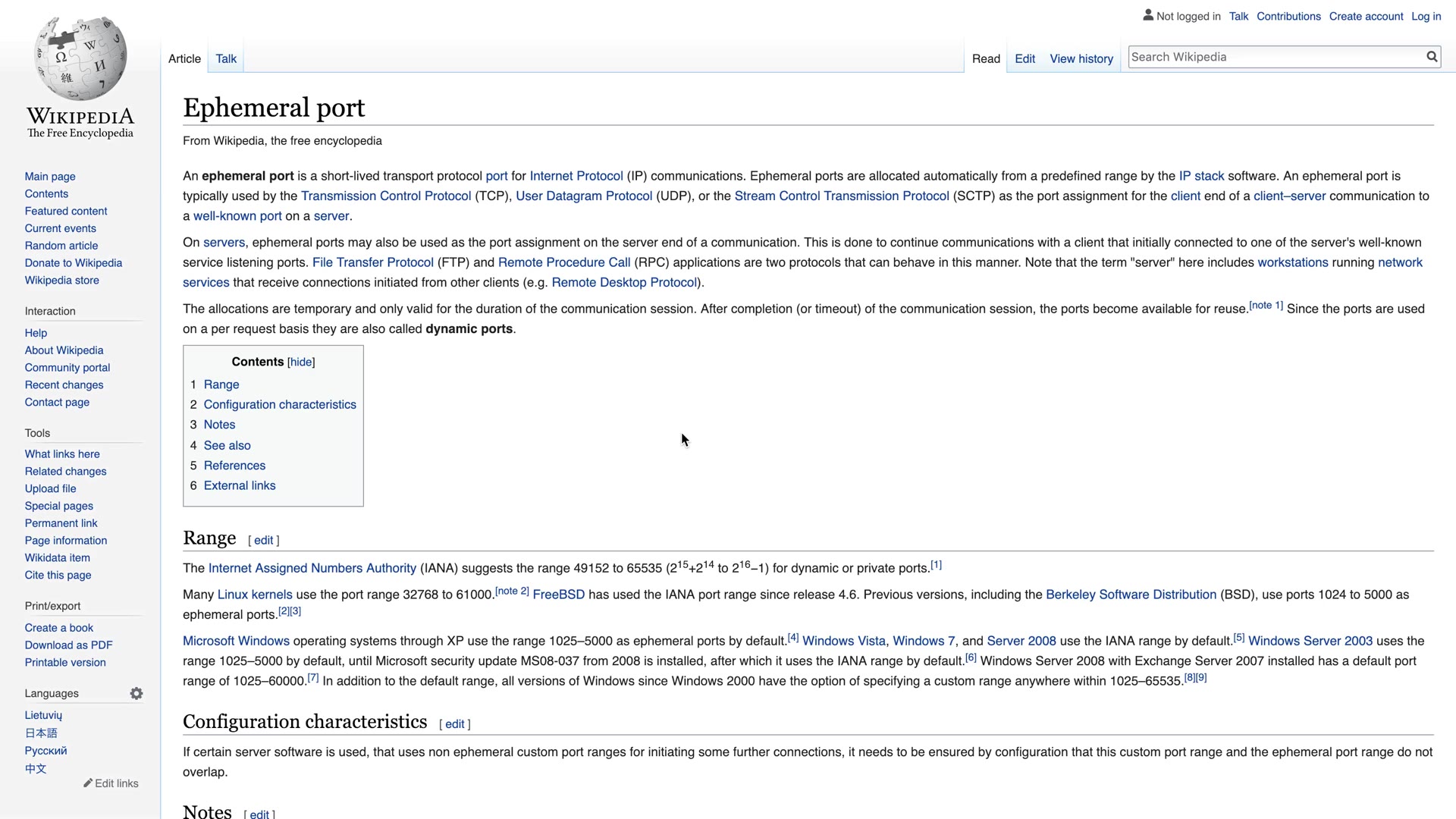This screenshot has height=819, width=1456.
Task: Click the Wikipedia globe logo
Action: (x=80, y=58)
